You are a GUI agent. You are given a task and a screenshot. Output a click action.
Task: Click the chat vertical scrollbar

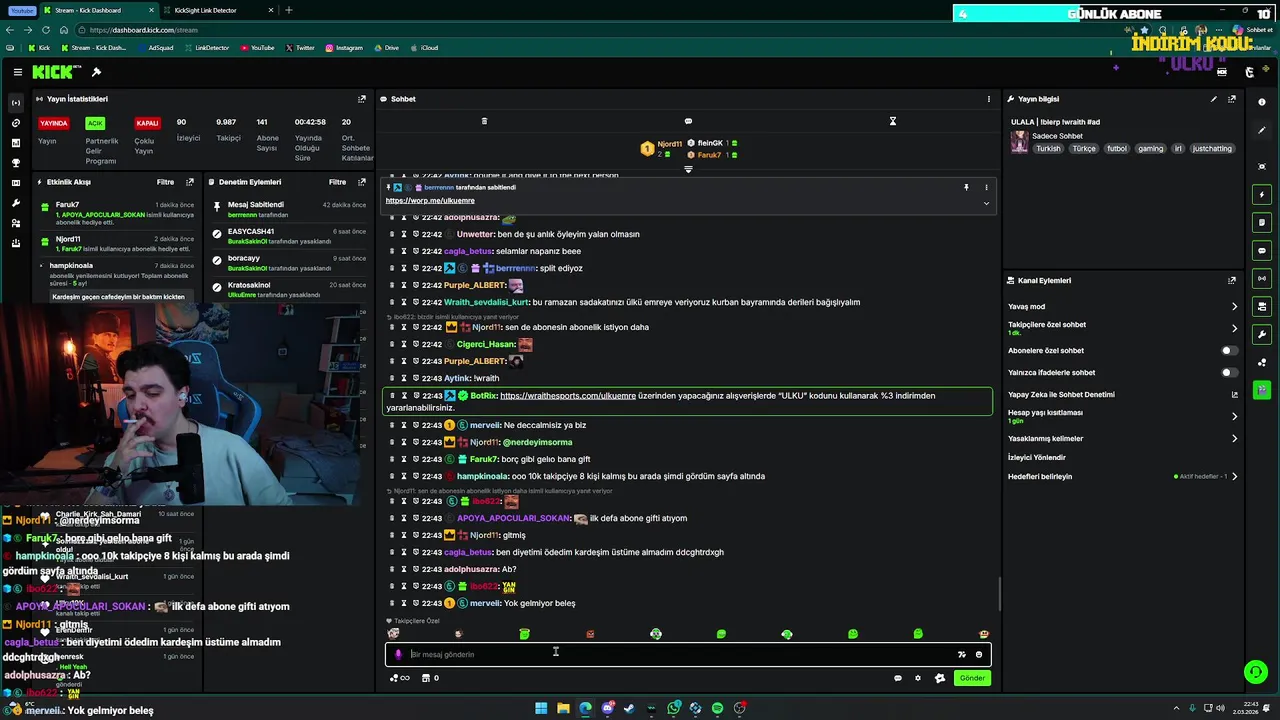(999, 596)
